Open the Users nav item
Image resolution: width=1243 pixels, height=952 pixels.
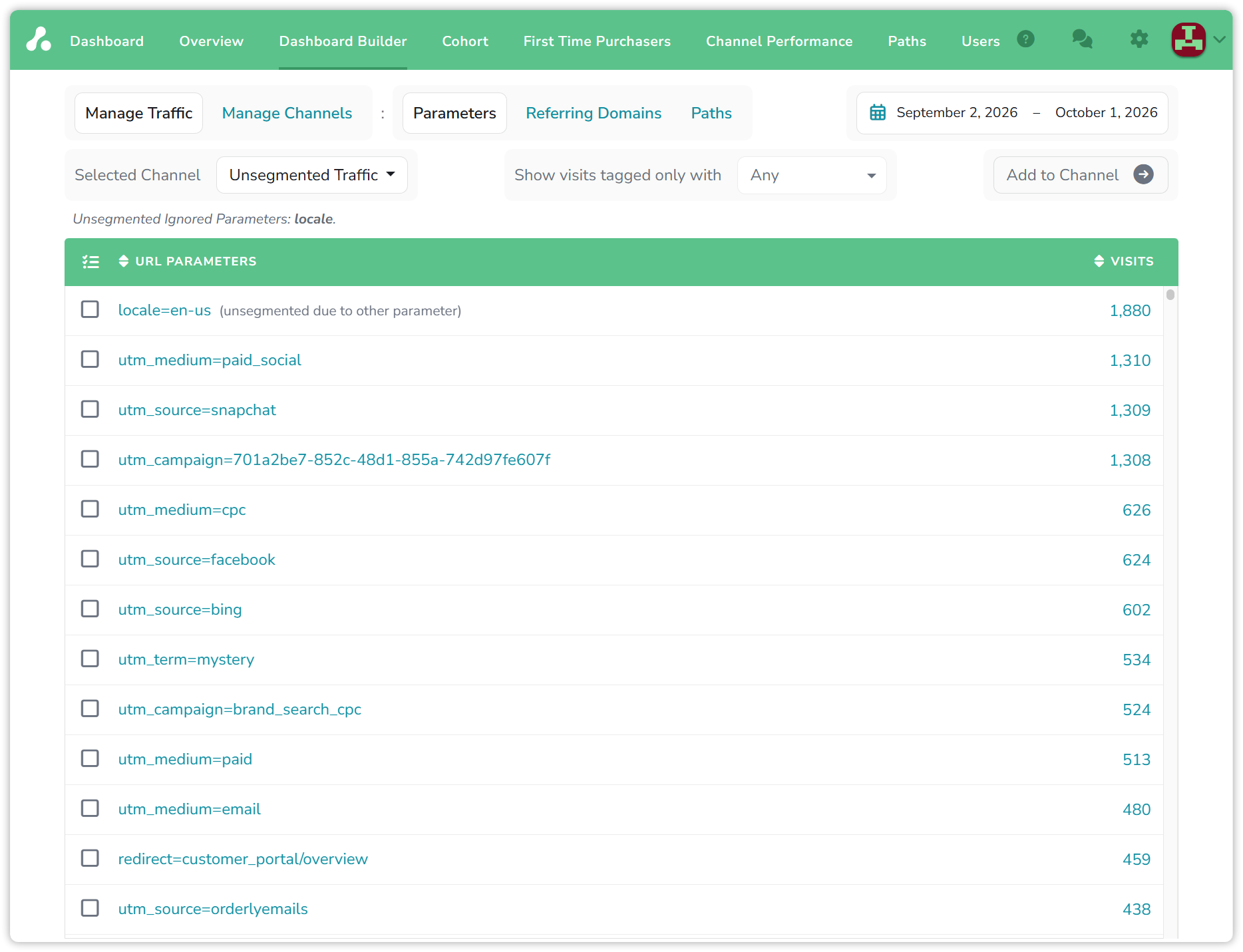click(x=981, y=41)
